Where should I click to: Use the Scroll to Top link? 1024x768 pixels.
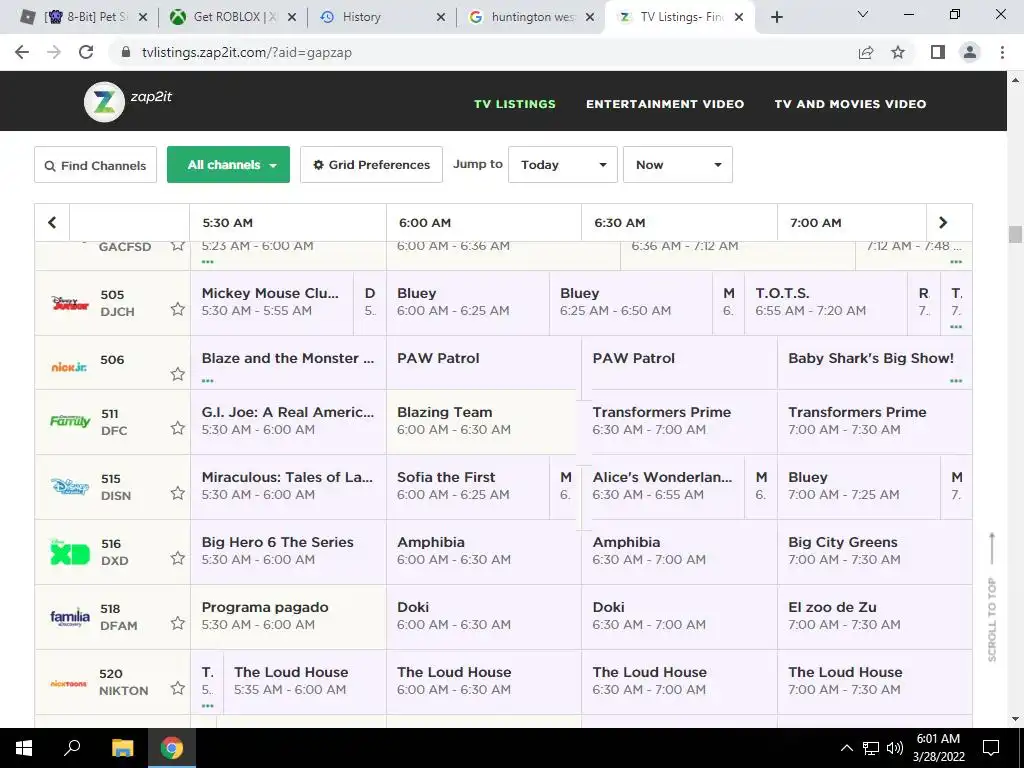tap(992, 597)
